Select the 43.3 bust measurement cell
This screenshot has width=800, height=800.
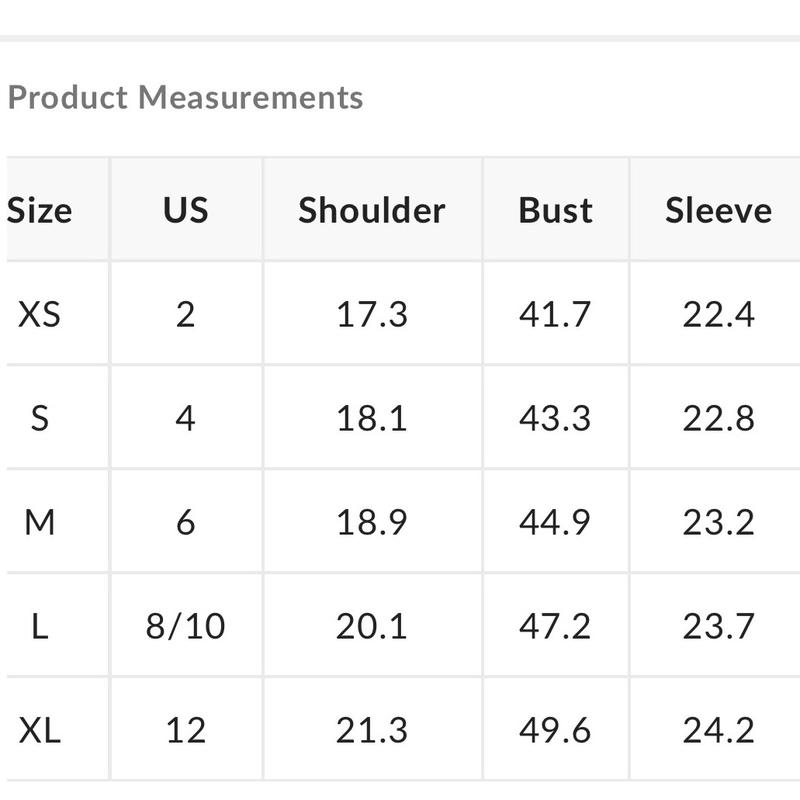pyautogui.click(x=556, y=418)
